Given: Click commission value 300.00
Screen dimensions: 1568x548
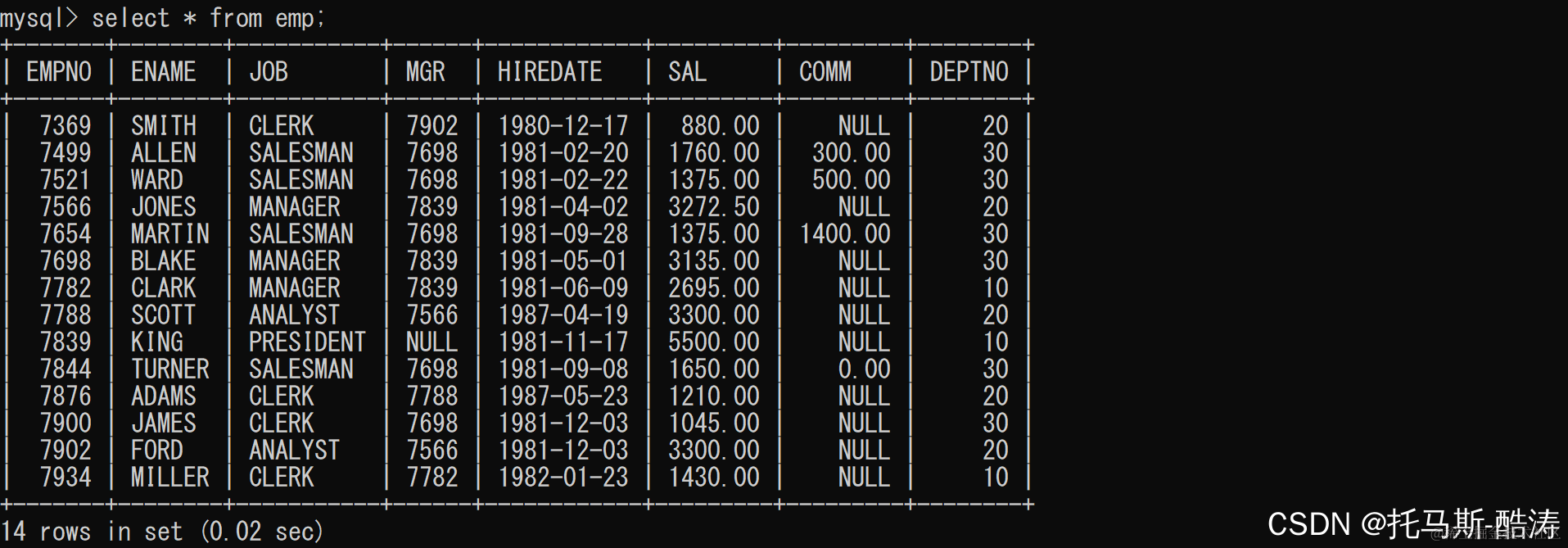Looking at the screenshot, I should (x=852, y=153).
